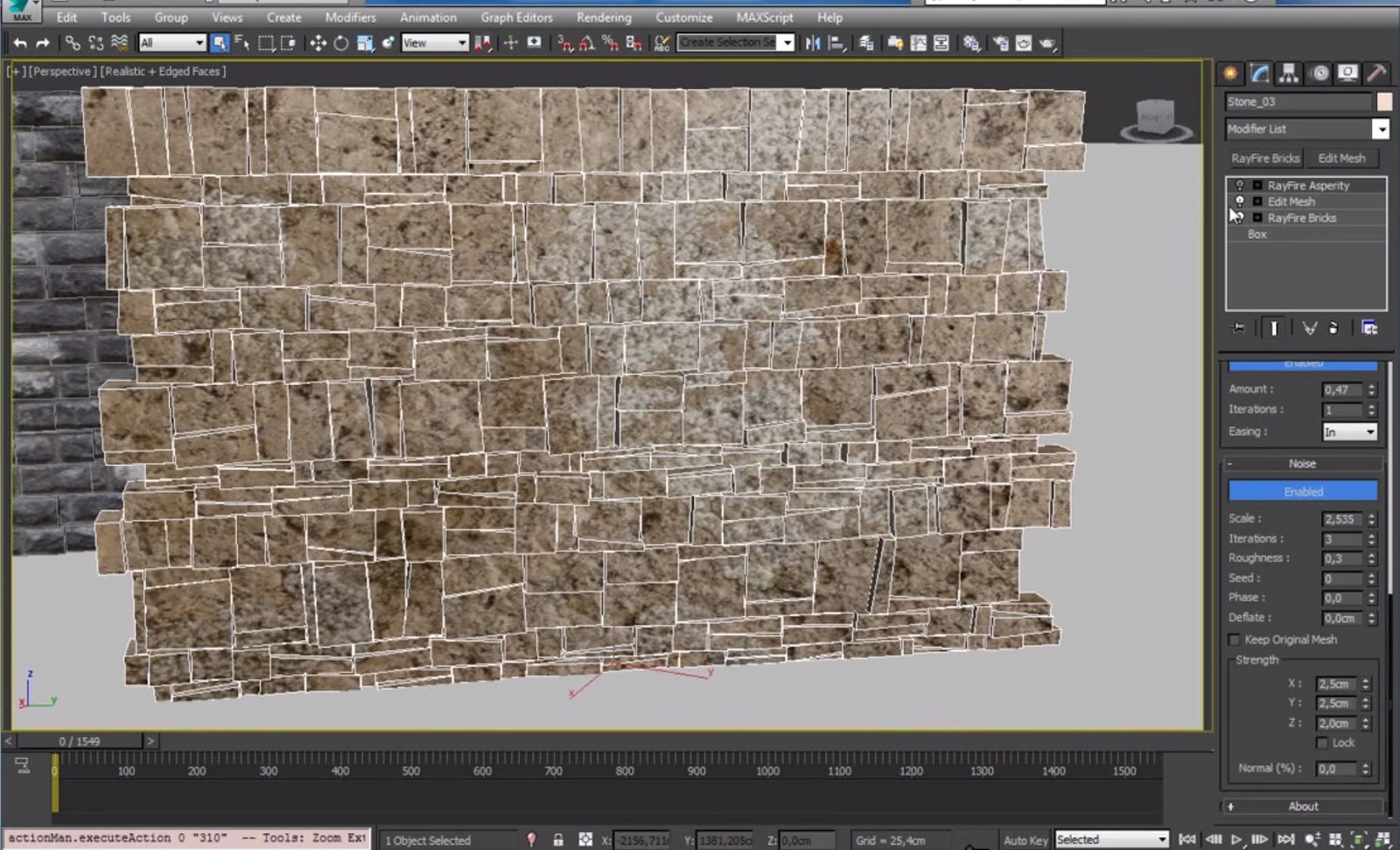Click Remove Modifier from Stack icon
This screenshot has width=1400, height=850.
point(1333,328)
